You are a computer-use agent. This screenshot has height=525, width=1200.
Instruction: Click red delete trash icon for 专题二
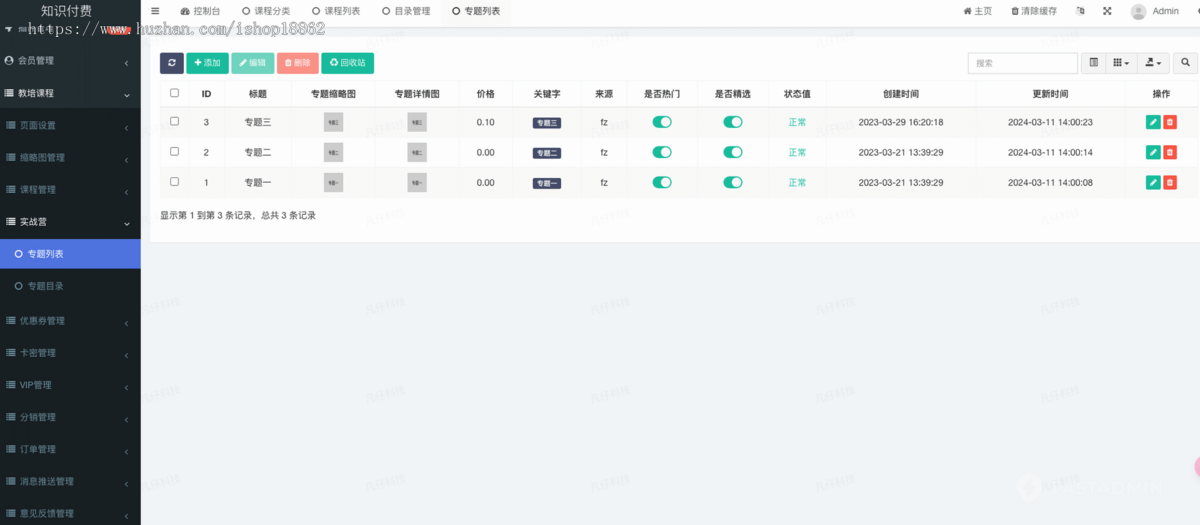point(1170,152)
